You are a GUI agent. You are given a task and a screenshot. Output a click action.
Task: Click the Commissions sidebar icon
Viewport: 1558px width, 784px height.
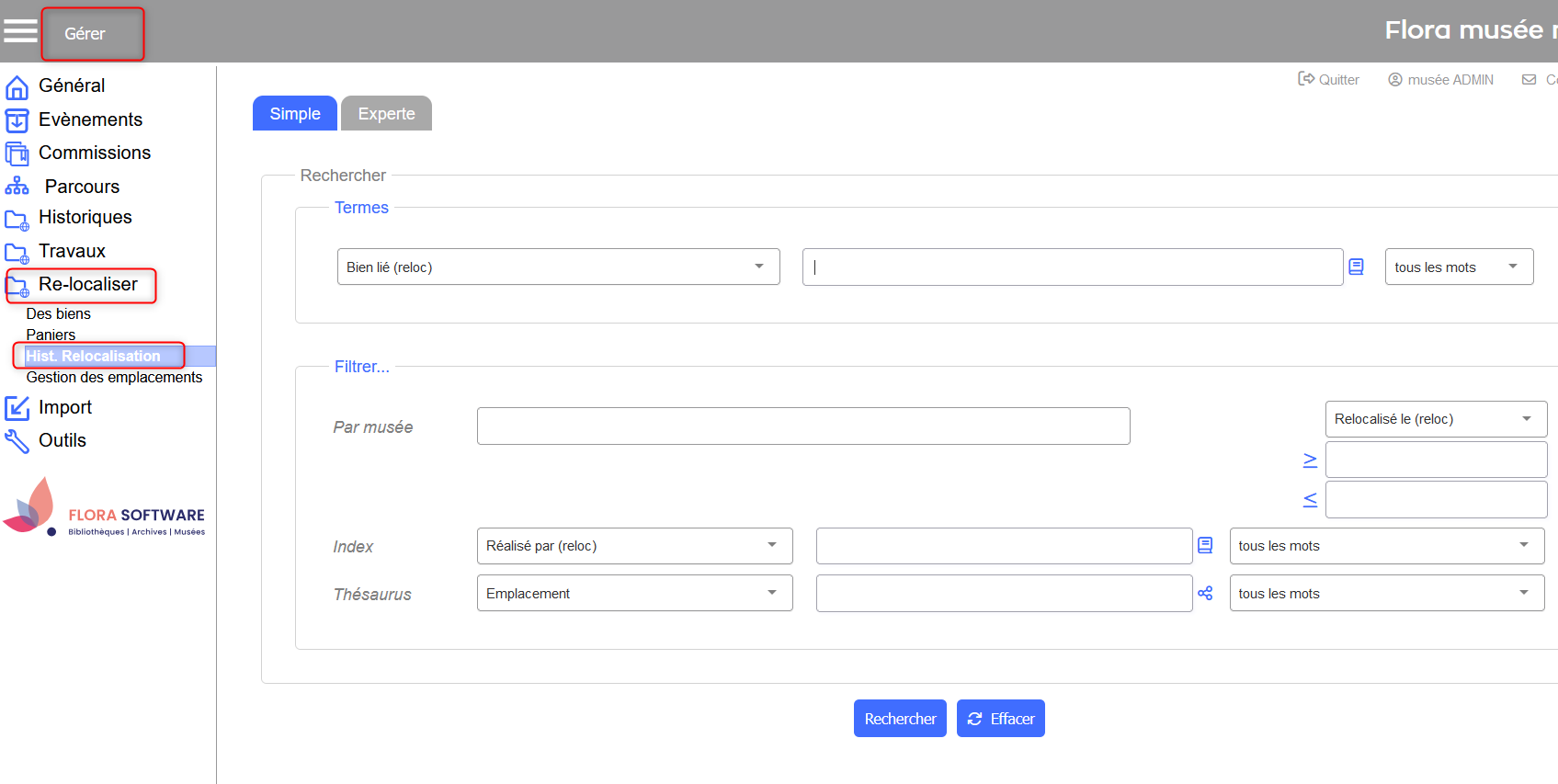(17, 153)
